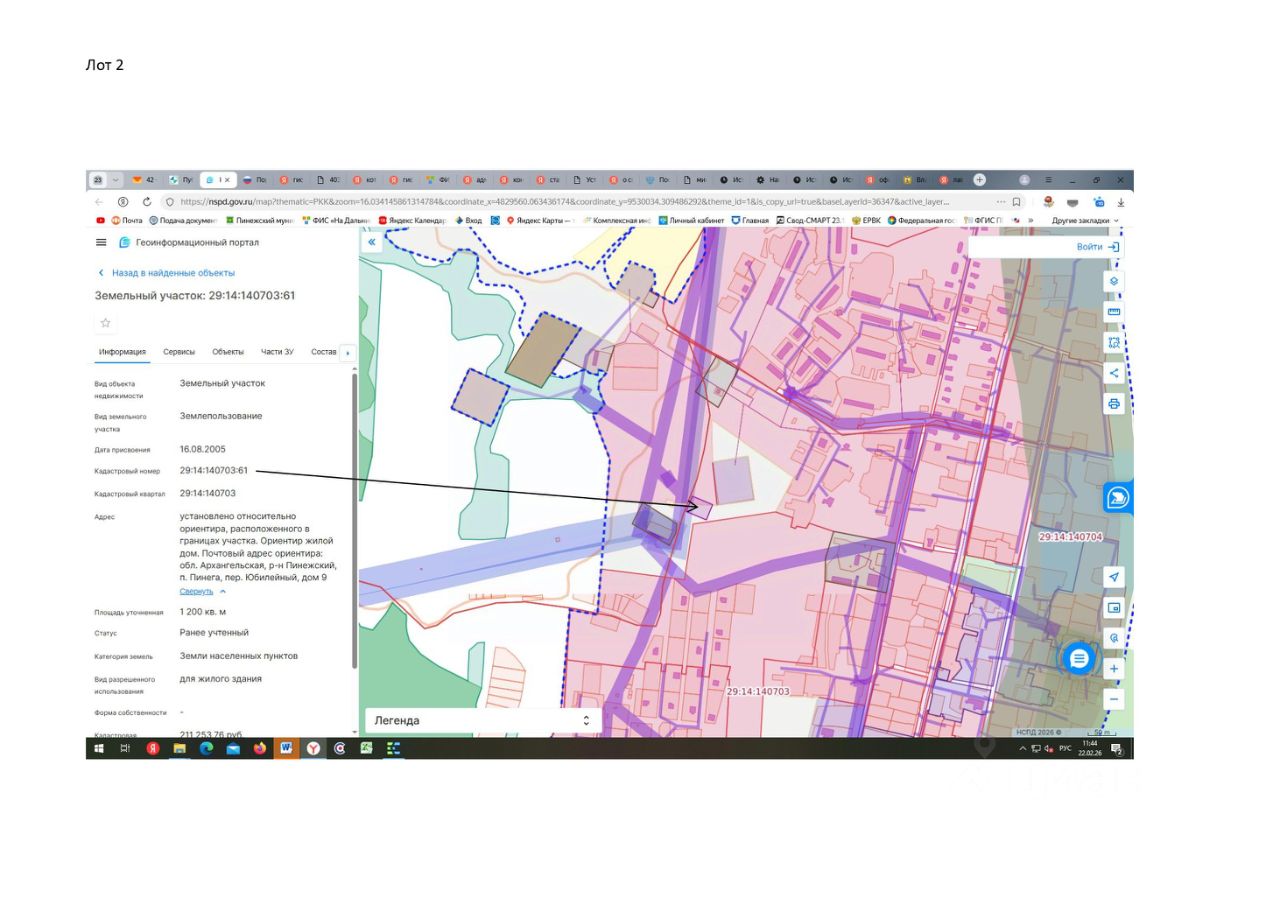Select the ruler measurement tool

coord(1114,312)
